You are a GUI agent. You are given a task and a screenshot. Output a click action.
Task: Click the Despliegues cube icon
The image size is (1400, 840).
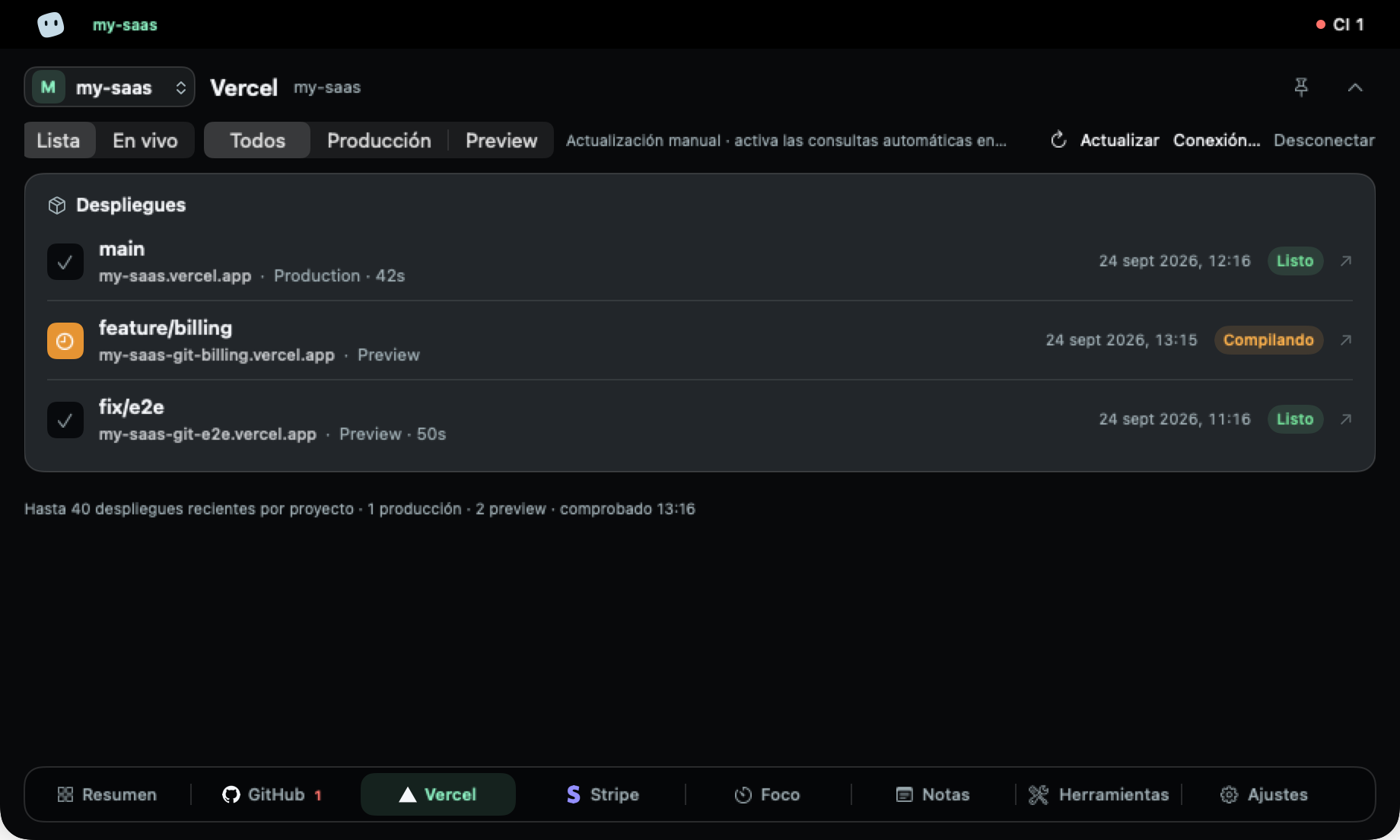[57, 205]
